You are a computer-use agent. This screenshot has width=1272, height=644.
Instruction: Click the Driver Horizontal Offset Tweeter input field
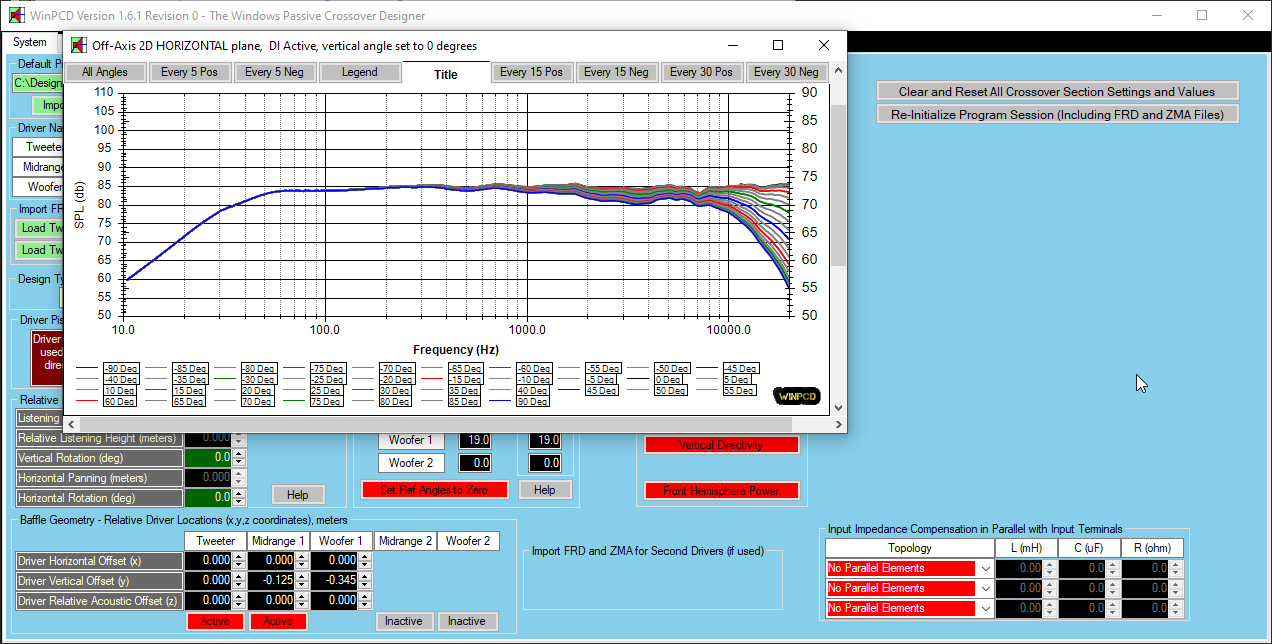pos(207,561)
